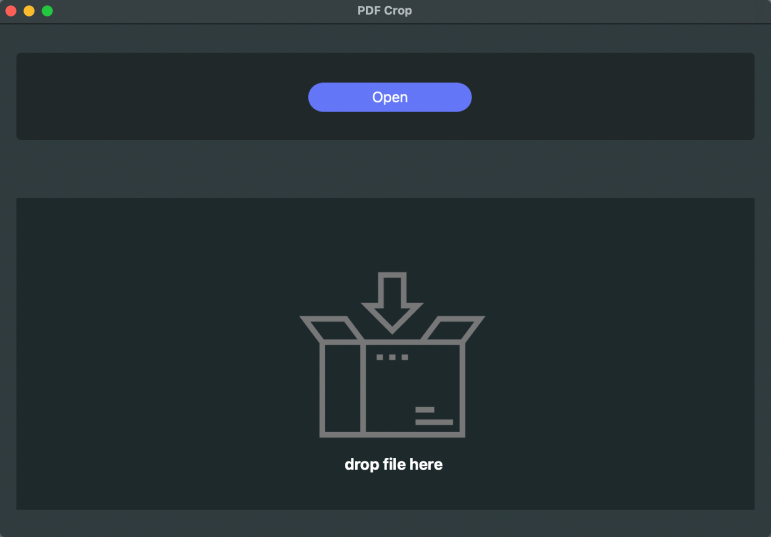The width and height of the screenshot is (771, 537).
Task: Click the "PDF Crop" window title text
Action: pyautogui.click(x=384, y=11)
